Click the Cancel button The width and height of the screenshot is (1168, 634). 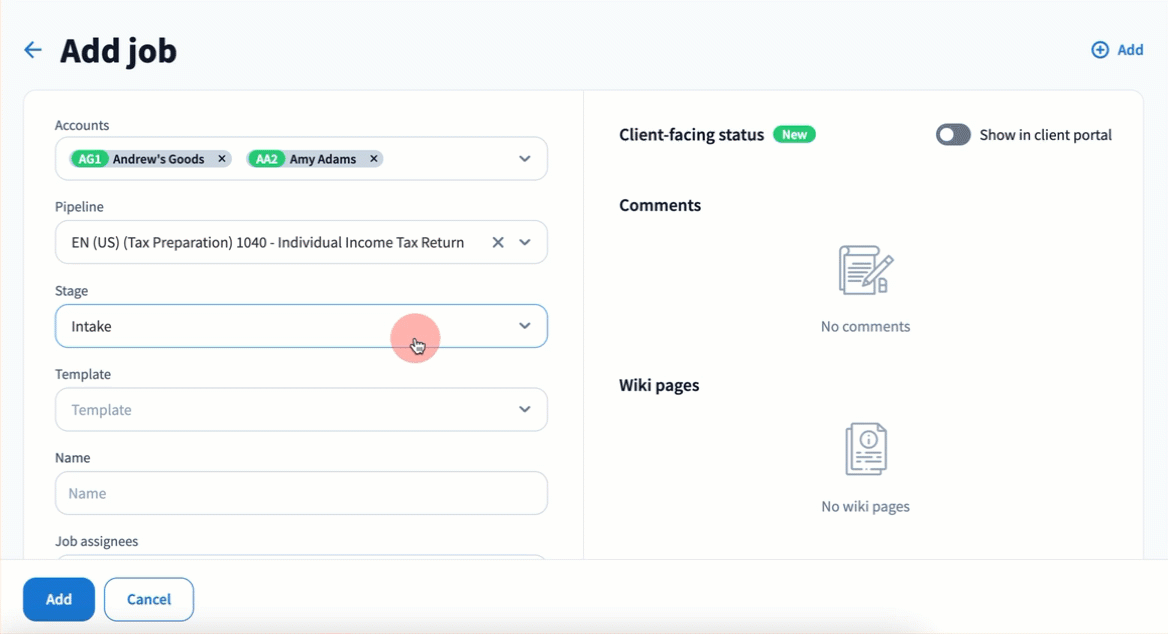[x=149, y=599]
